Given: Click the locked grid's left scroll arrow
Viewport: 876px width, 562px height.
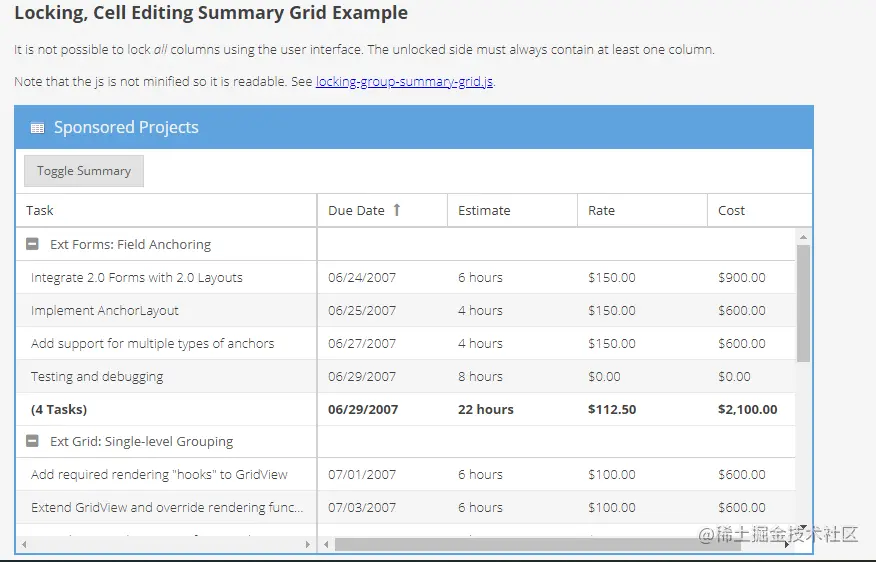Looking at the screenshot, I should pos(24,544).
